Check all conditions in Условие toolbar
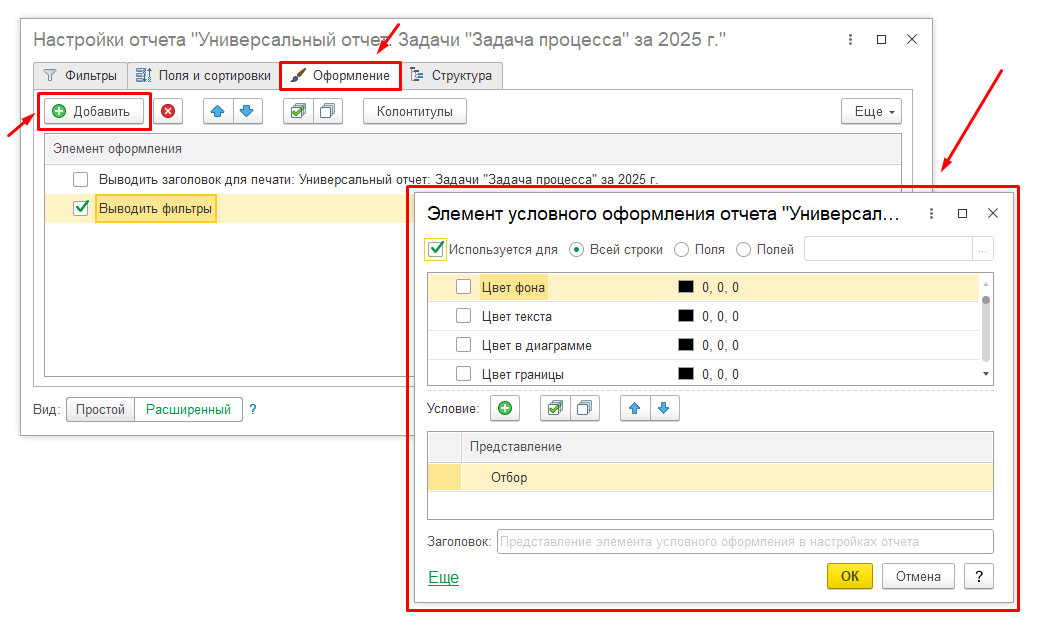The image size is (1040, 626). (555, 408)
